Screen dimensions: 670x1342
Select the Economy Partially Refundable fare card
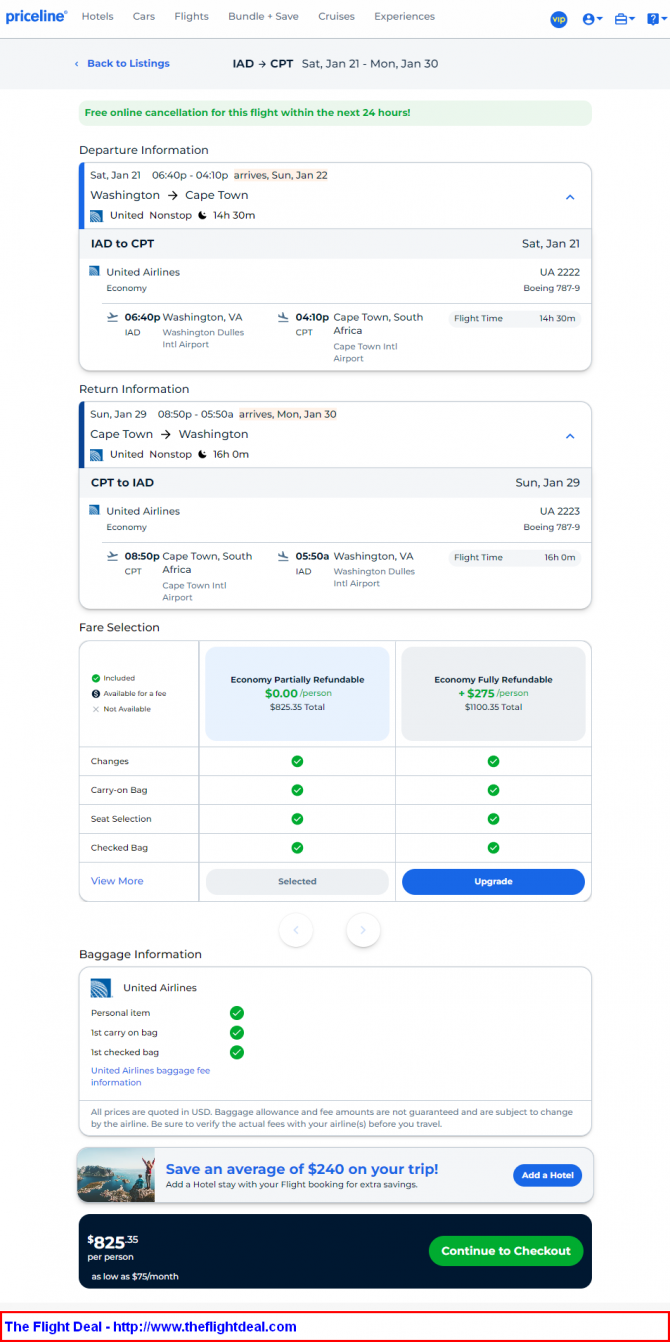point(297,693)
